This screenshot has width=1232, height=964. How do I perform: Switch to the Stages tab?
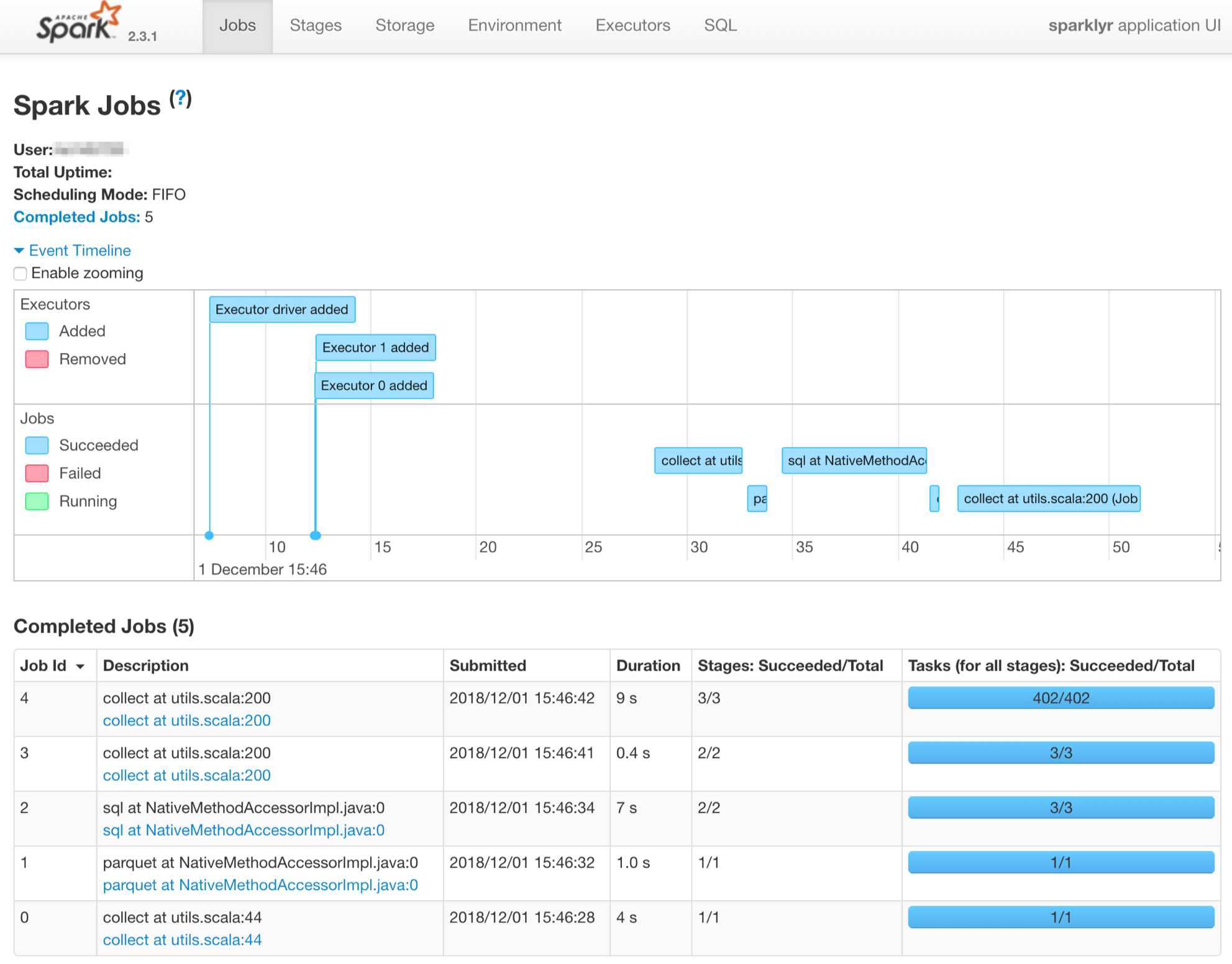click(316, 25)
